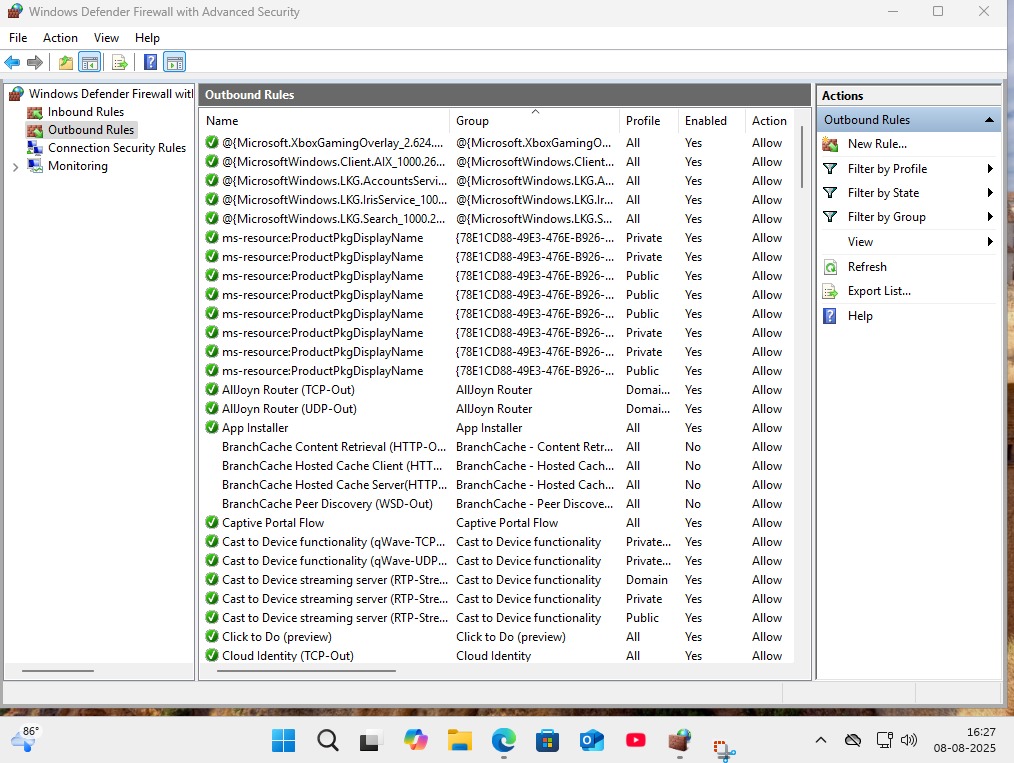The height and width of the screenshot is (763, 1014).
Task: Toggle the Show/Hide Action Pane icon
Action: [175, 63]
